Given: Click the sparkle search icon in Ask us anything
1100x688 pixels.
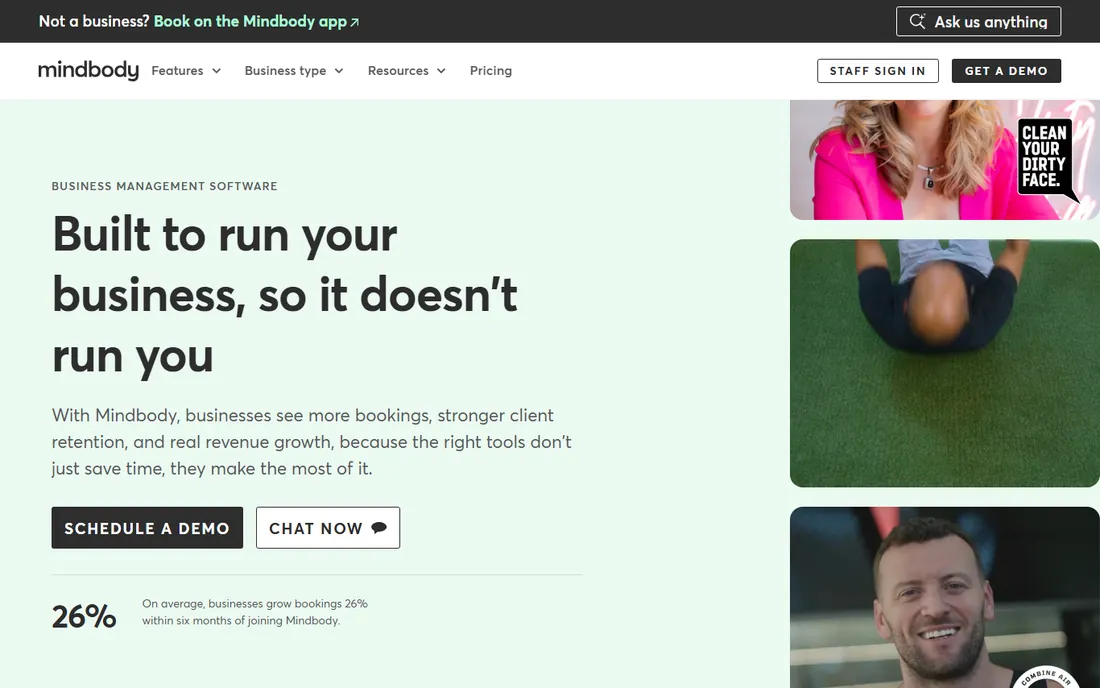Looking at the screenshot, I should pyautogui.click(x=917, y=21).
